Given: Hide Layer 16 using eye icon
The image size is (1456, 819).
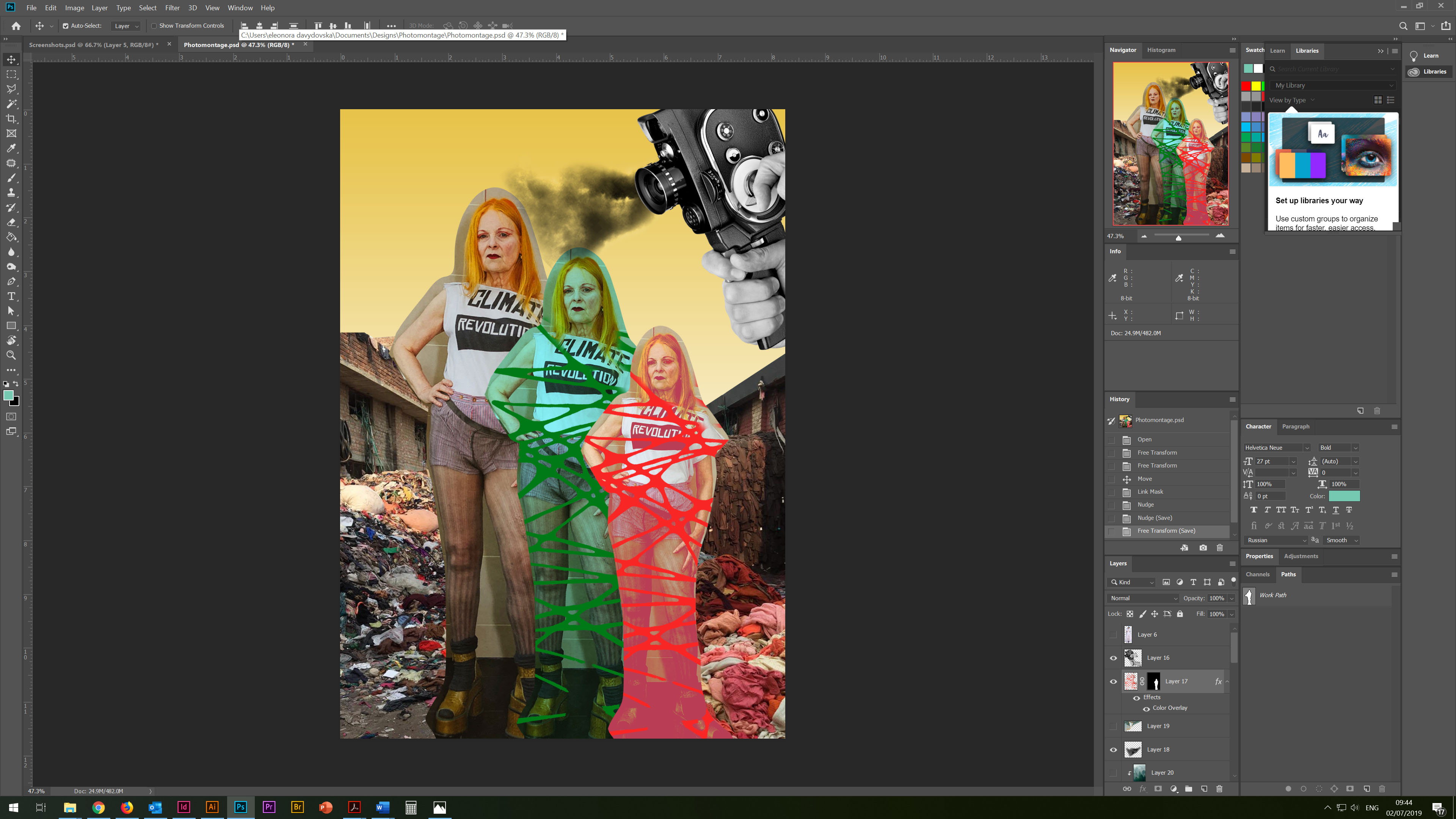Looking at the screenshot, I should 1114,658.
